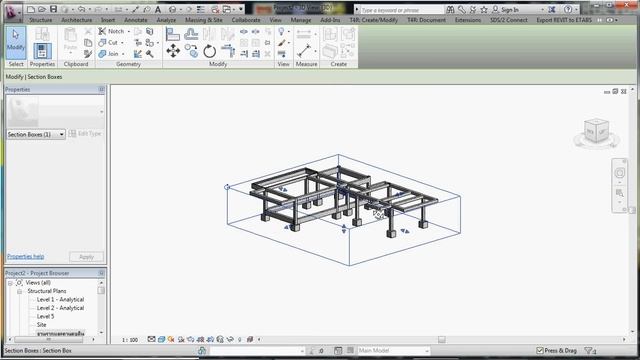
Task: Open the Structure ribbon tab
Action: click(40, 20)
